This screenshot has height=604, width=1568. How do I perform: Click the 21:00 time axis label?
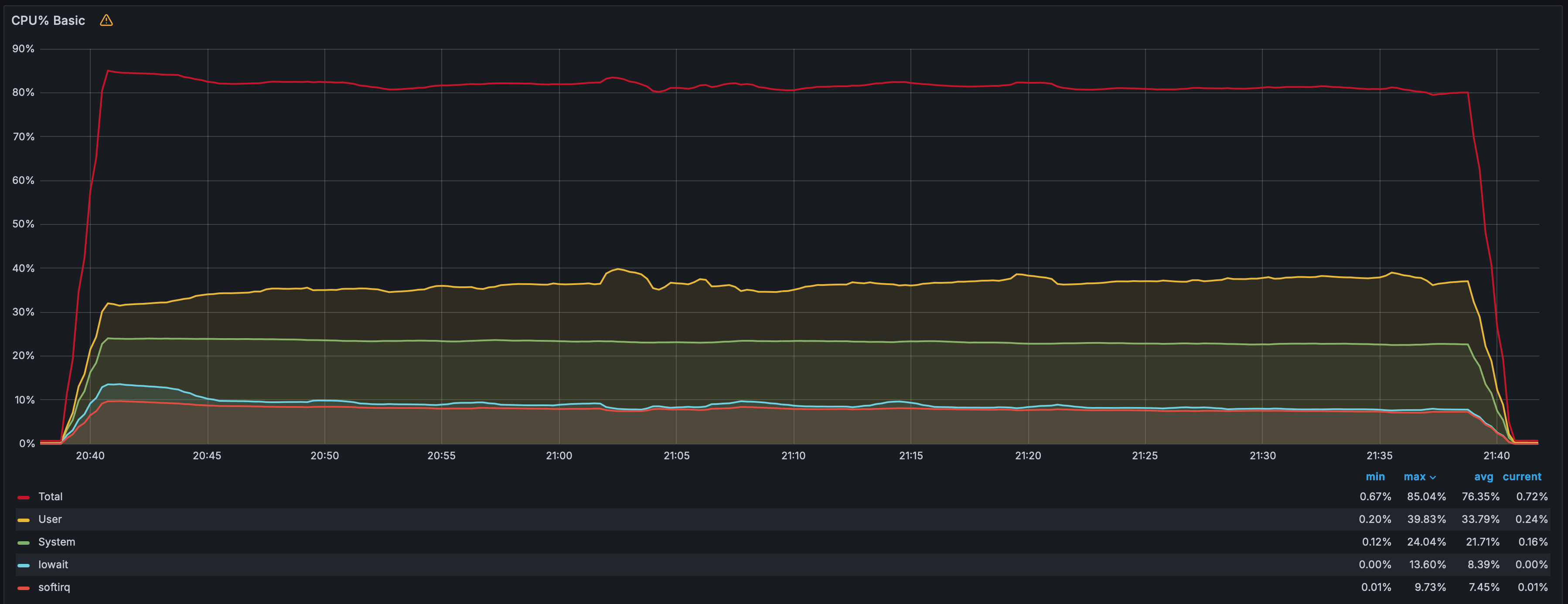559,455
